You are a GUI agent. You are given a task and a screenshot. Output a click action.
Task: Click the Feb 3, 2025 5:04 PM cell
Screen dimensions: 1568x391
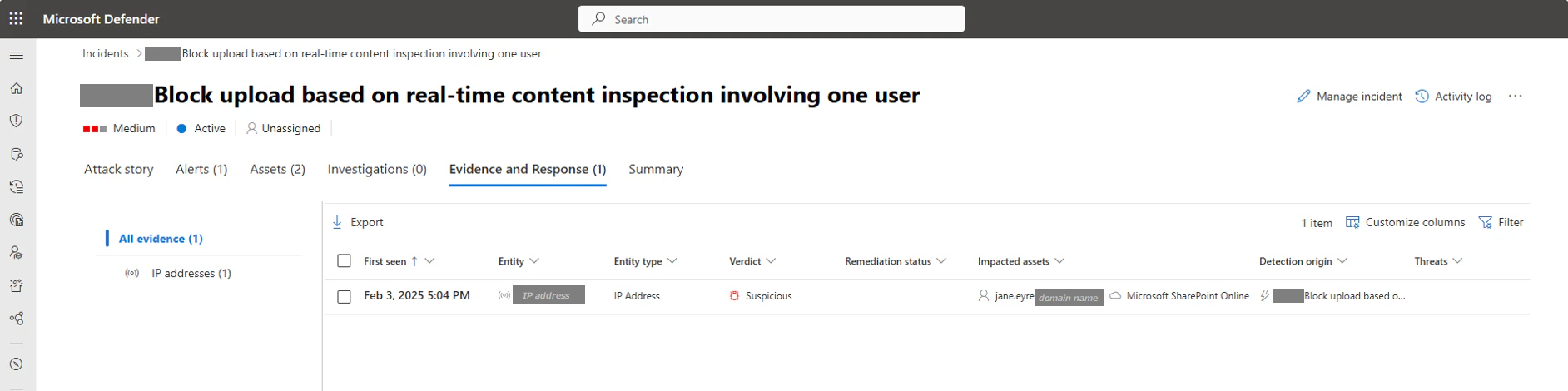pos(417,295)
